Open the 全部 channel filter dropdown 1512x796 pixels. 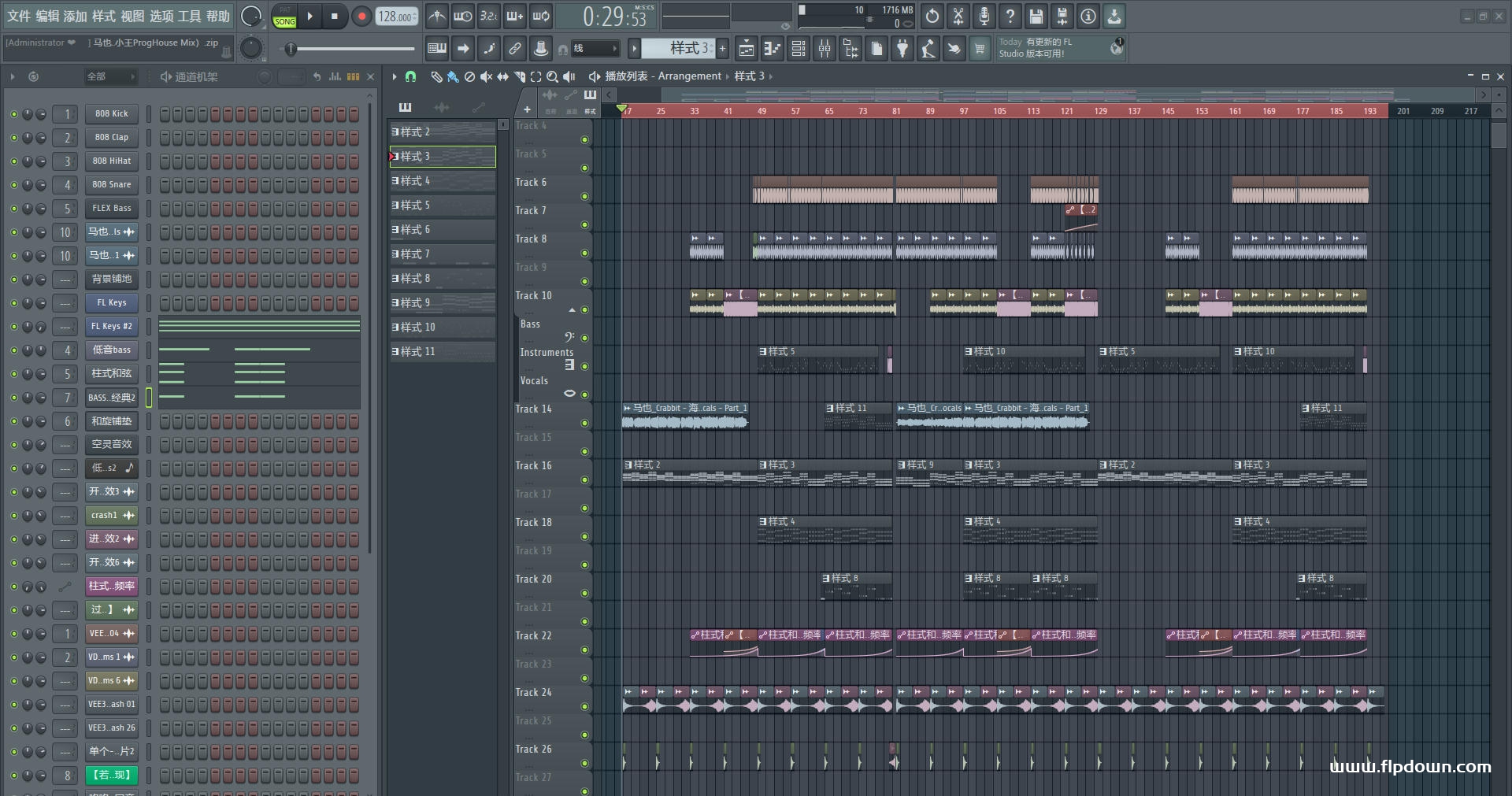pos(110,76)
